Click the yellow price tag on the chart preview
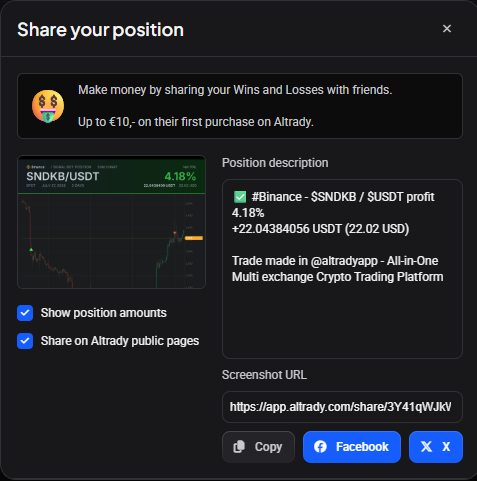477x481 pixels. click(x=194, y=238)
